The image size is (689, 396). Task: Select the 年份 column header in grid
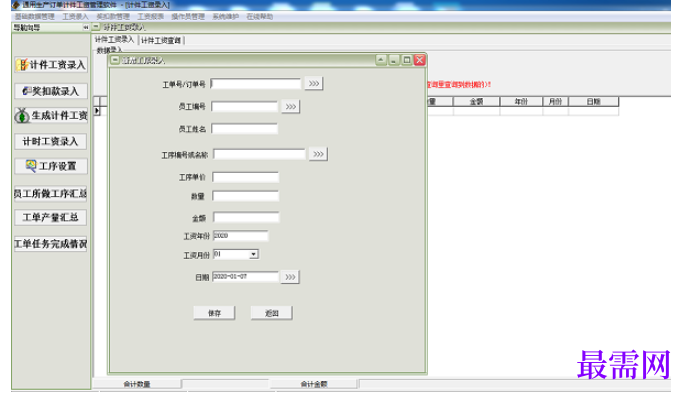click(x=521, y=102)
